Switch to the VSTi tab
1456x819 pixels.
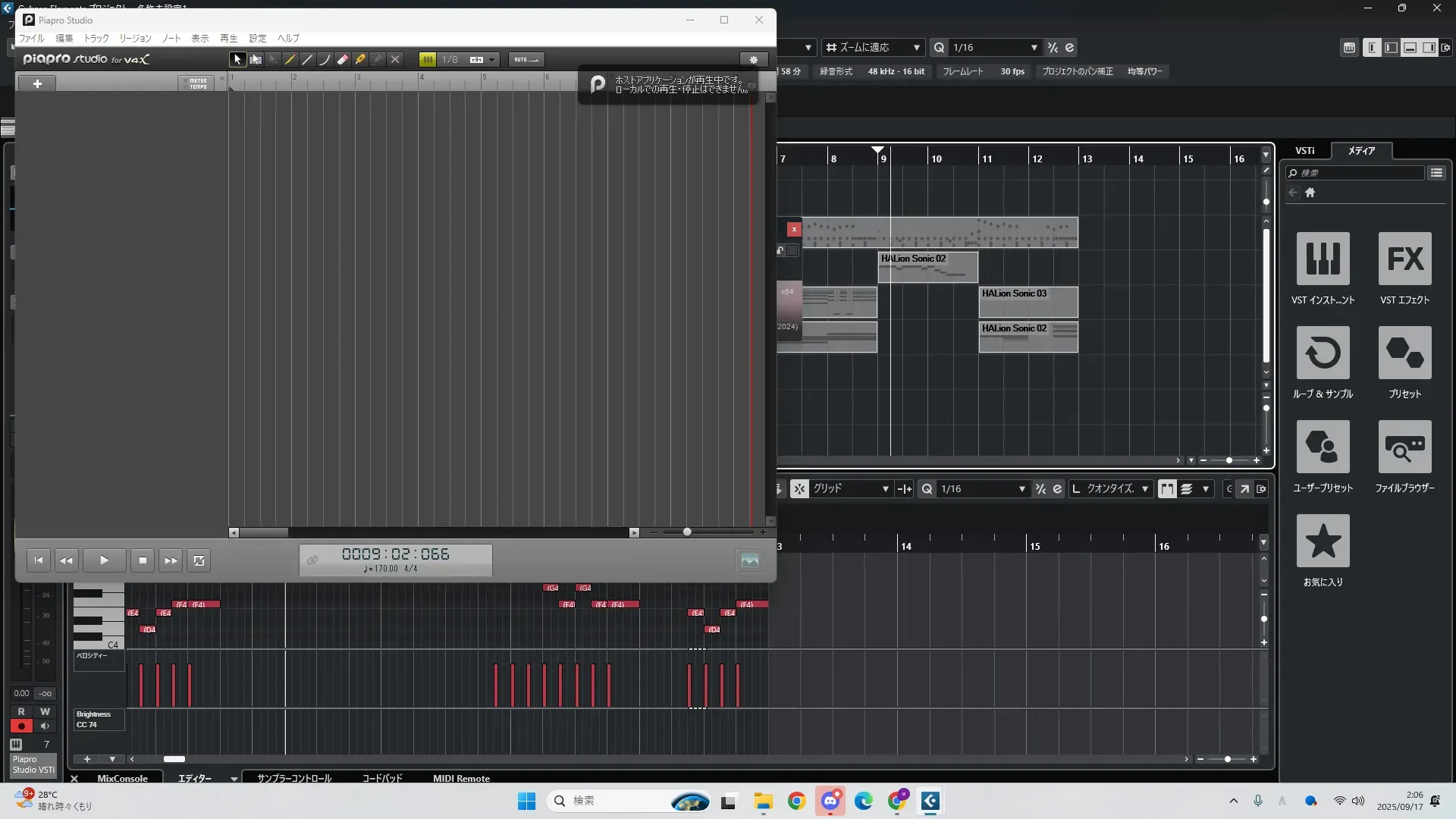click(x=1304, y=151)
